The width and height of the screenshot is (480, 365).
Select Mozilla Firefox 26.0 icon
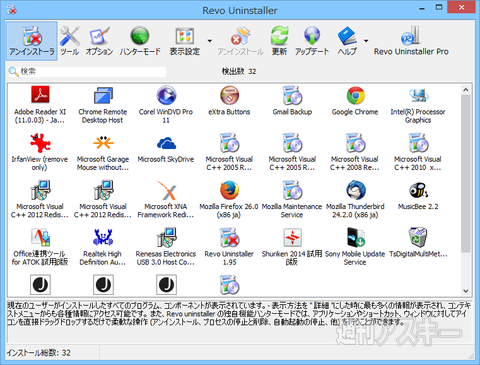click(229, 190)
